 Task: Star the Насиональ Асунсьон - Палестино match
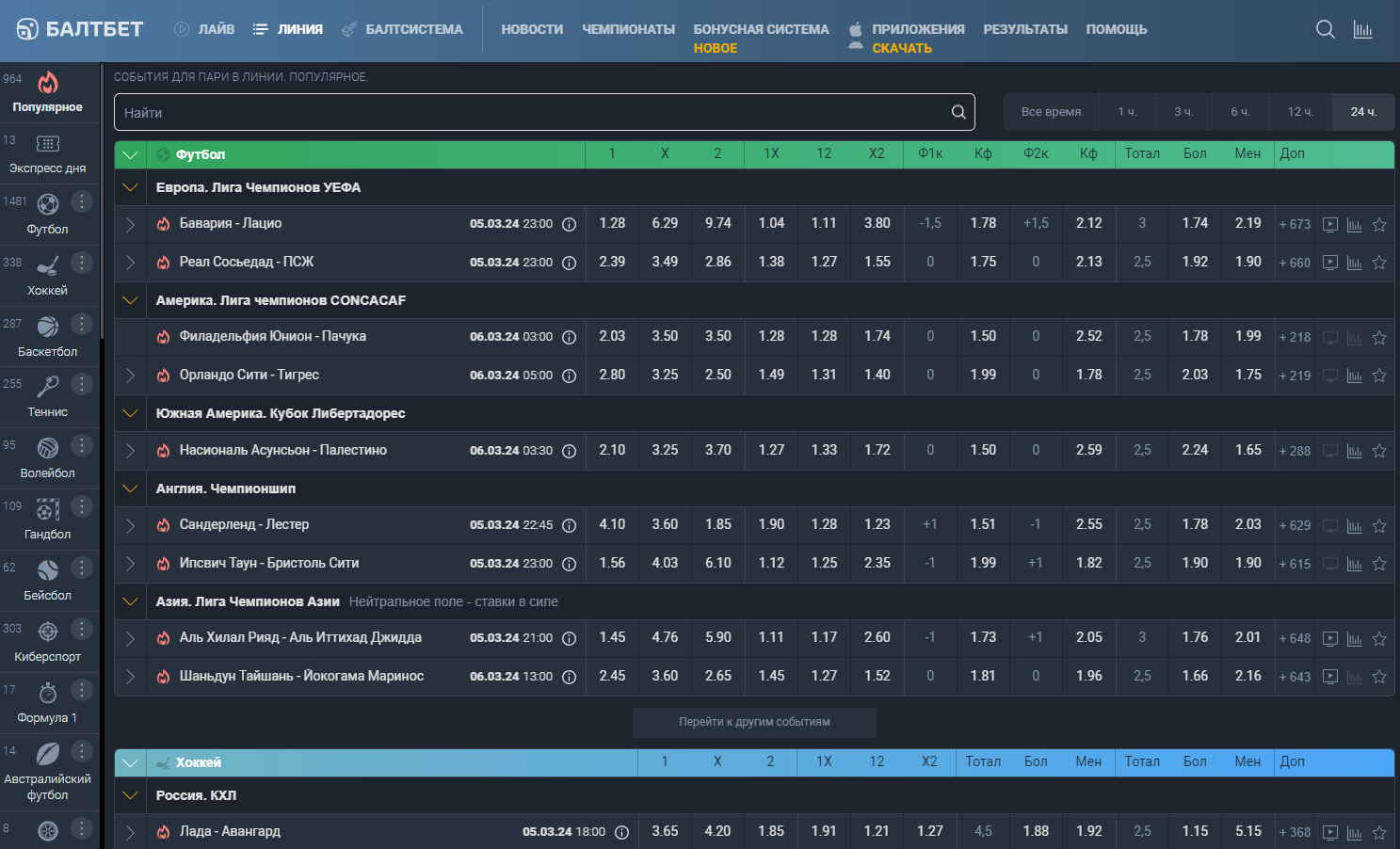tap(1379, 451)
